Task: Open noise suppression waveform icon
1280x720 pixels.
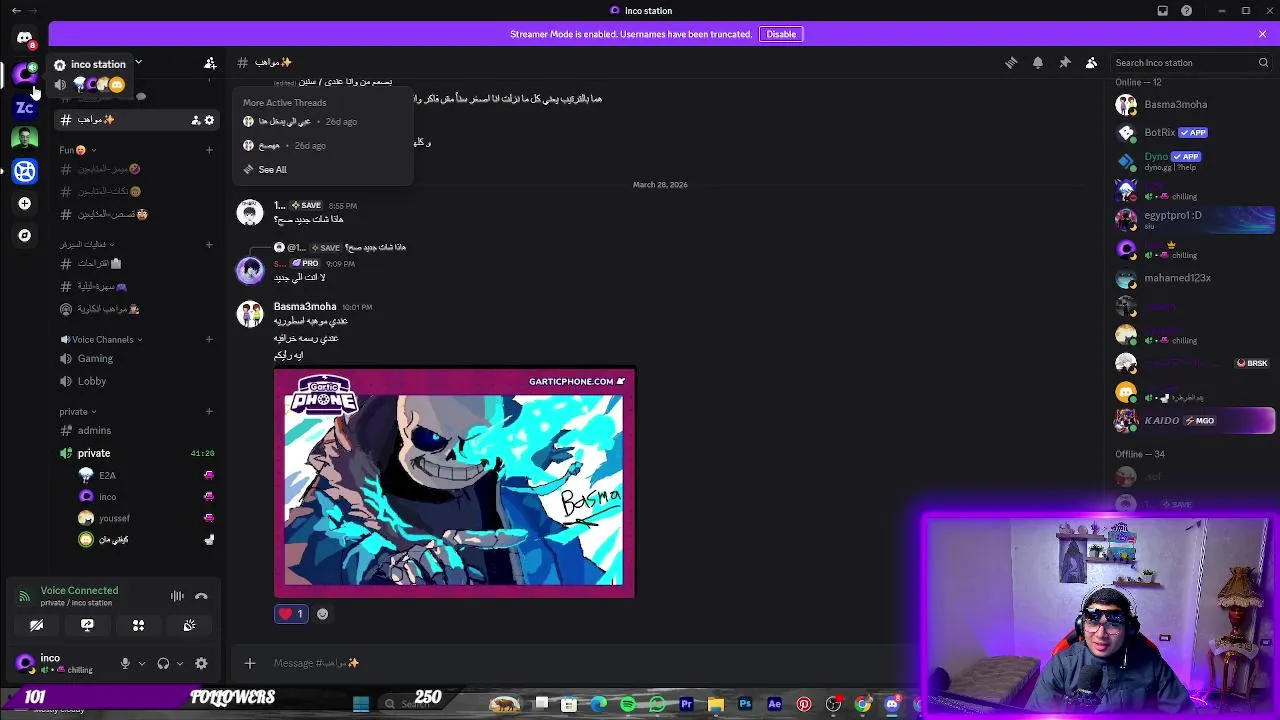Action: (177, 596)
